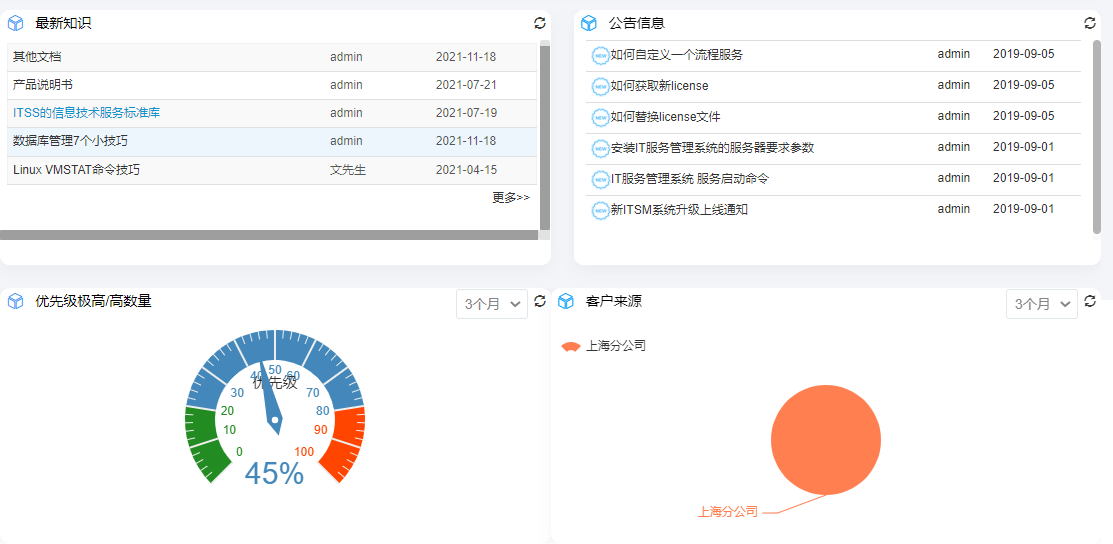Open 3个月 dropdown in 优先级极高/高数量 panel

pyautogui.click(x=492, y=304)
